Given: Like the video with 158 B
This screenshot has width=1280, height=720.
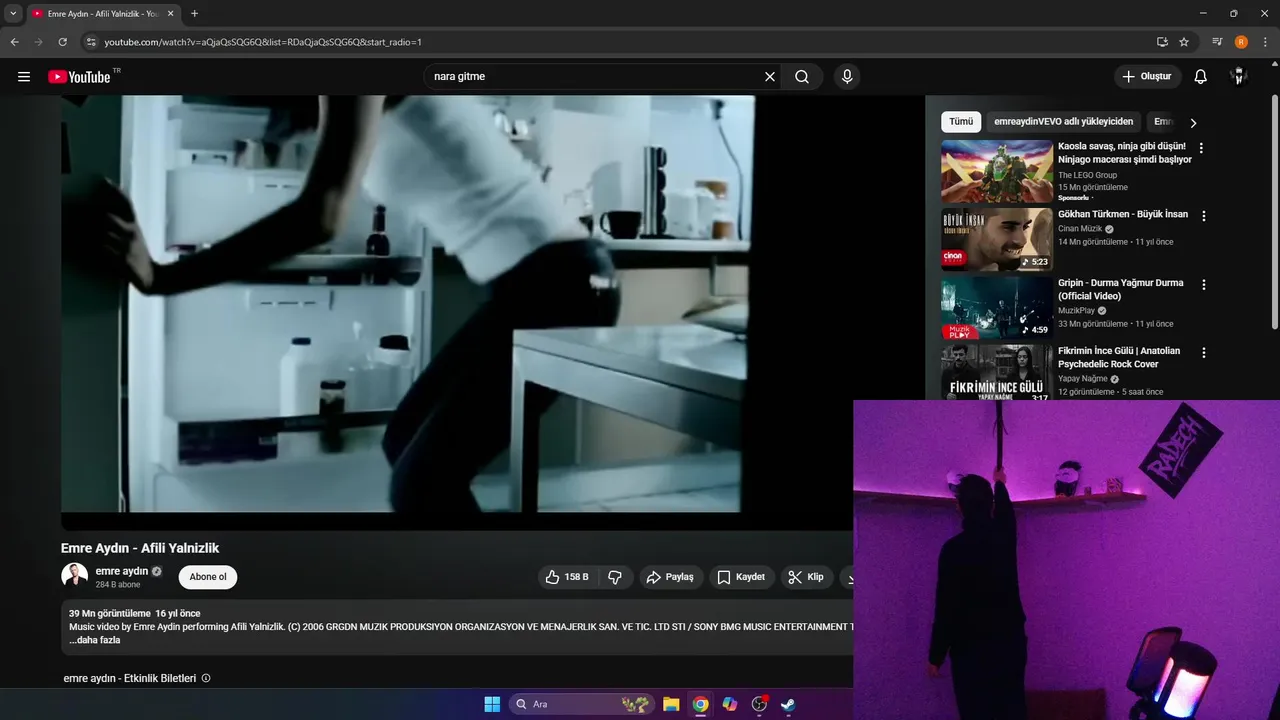Looking at the screenshot, I should click(x=566, y=577).
